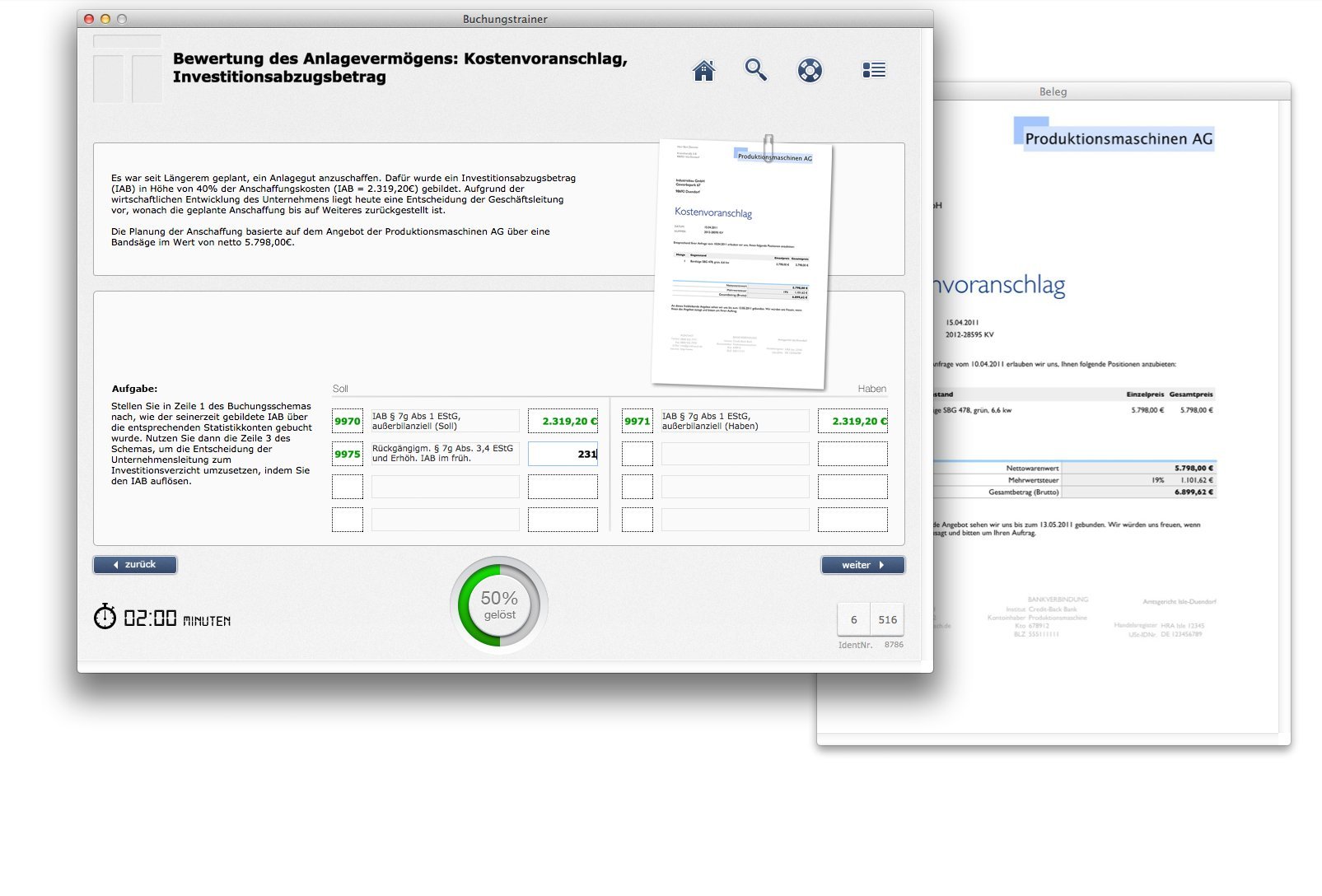Click the Haben column header
The width and height of the screenshot is (1322, 896).
point(871,389)
